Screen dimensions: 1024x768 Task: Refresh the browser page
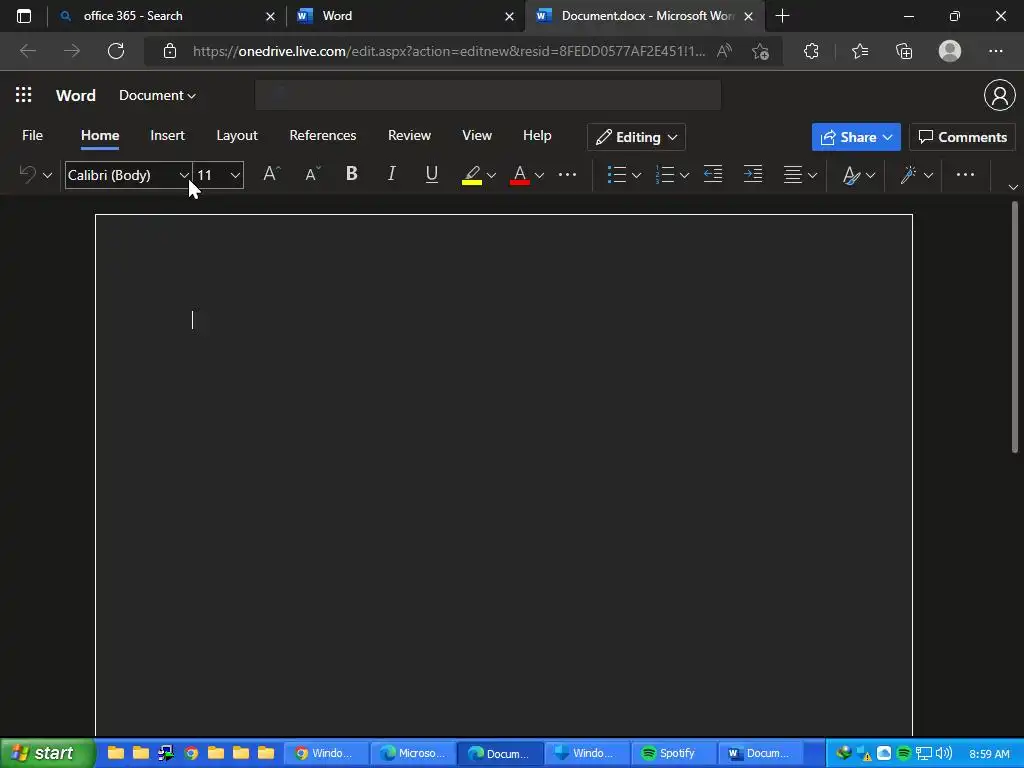tap(116, 51)
